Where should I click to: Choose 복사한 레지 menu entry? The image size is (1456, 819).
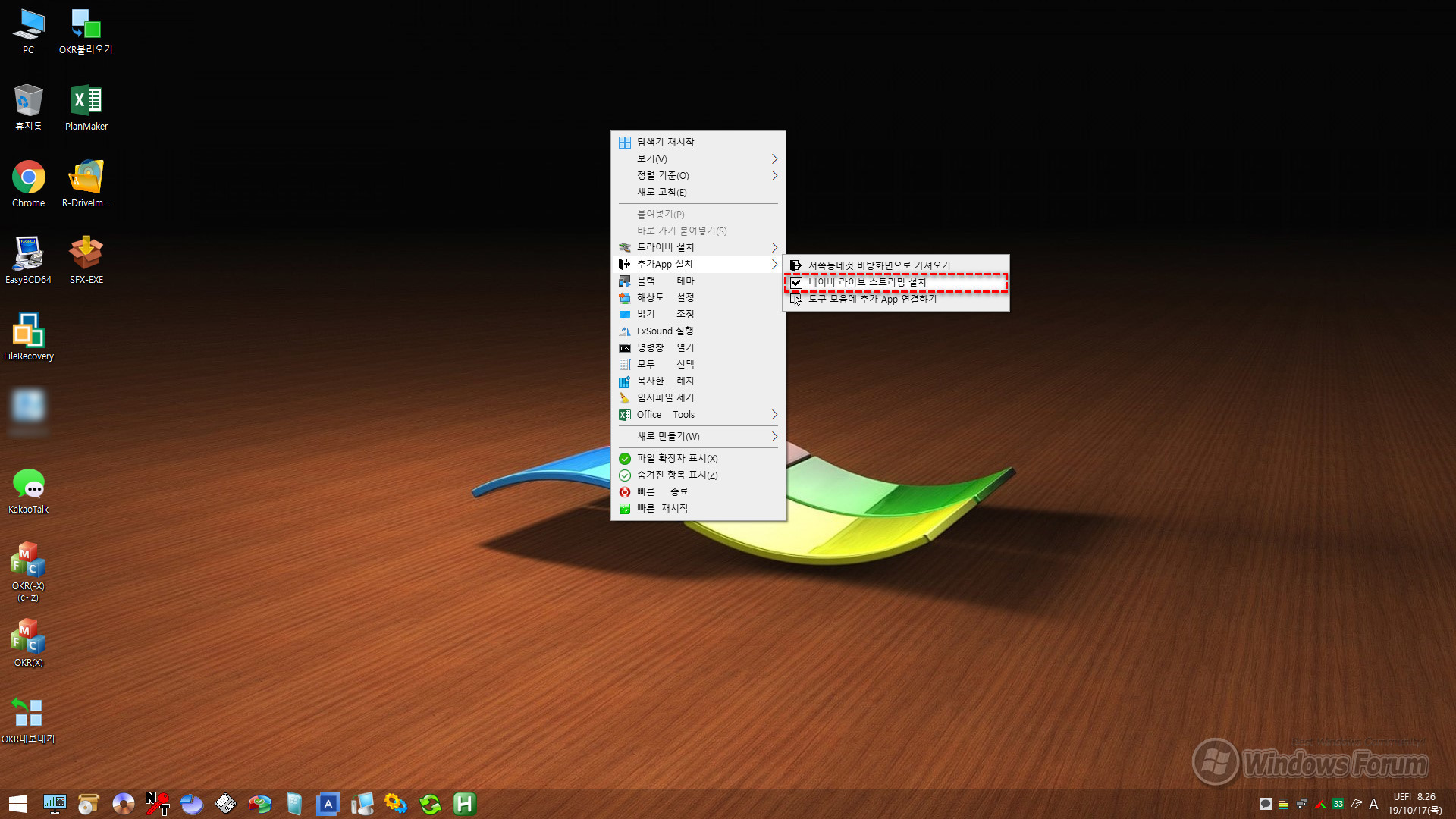pyautogui.click(x=698, y=381)
